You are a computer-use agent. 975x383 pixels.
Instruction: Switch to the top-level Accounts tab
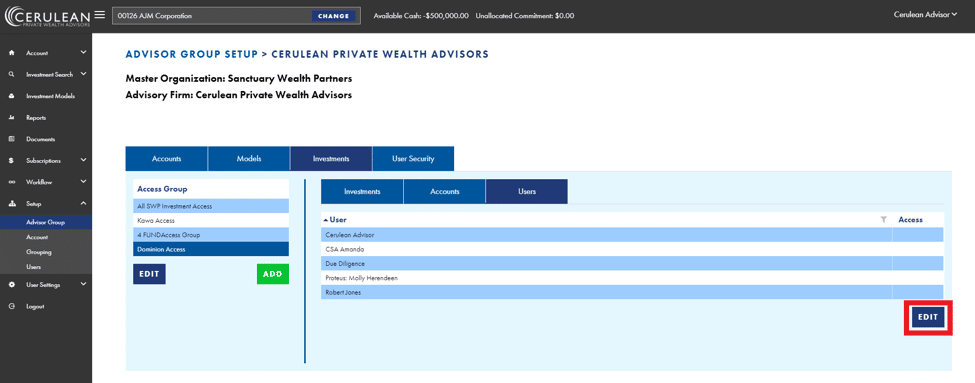click(x=167, y=159)
